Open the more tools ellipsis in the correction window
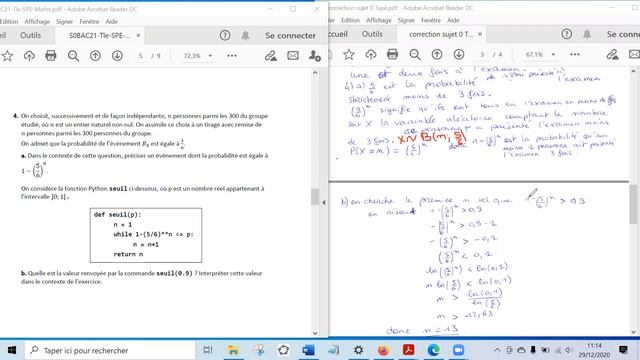The image size is (640, 360). tap(575, 54)
